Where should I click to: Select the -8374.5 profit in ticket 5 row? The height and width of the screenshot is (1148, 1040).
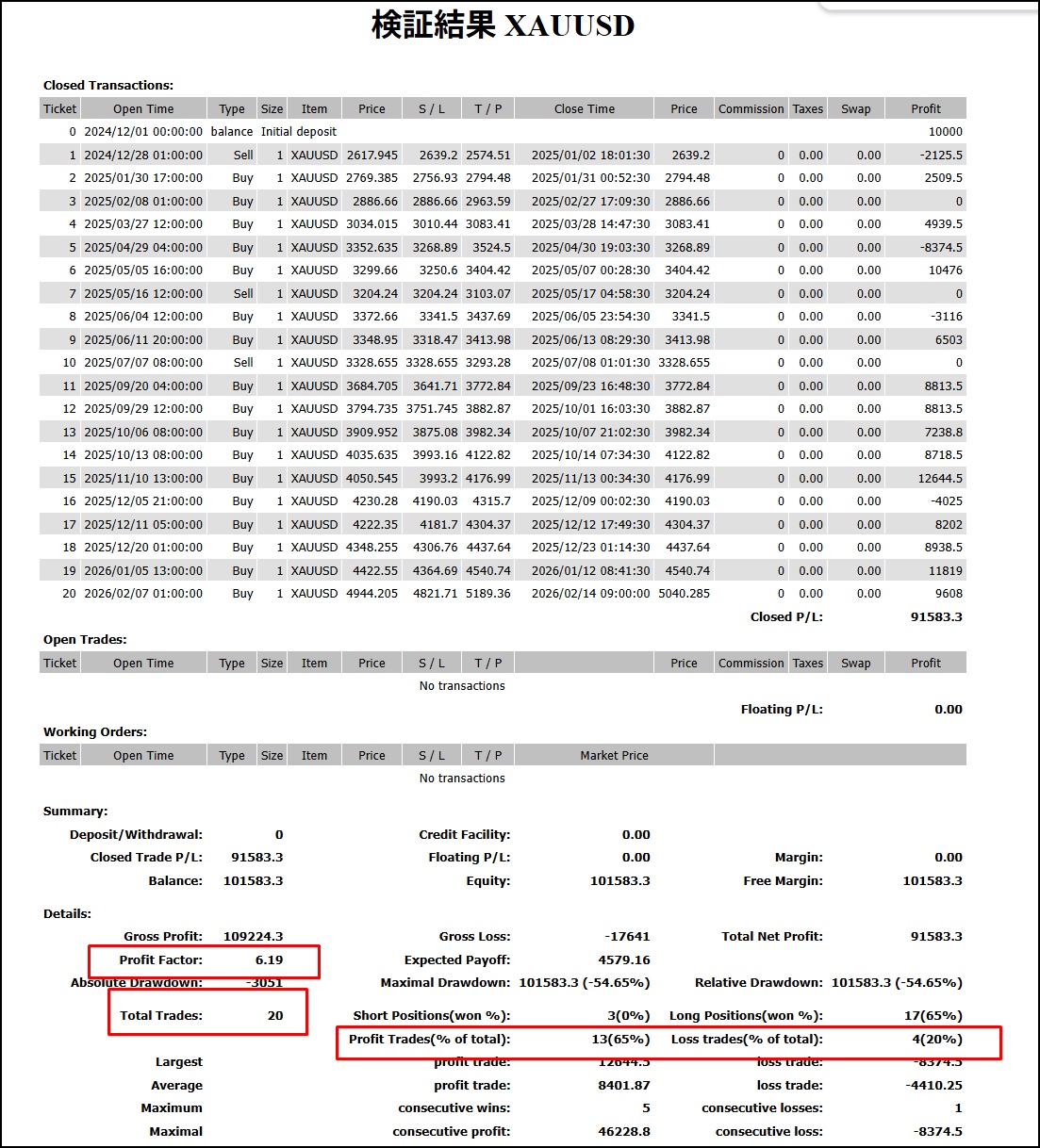coord(938,248)
